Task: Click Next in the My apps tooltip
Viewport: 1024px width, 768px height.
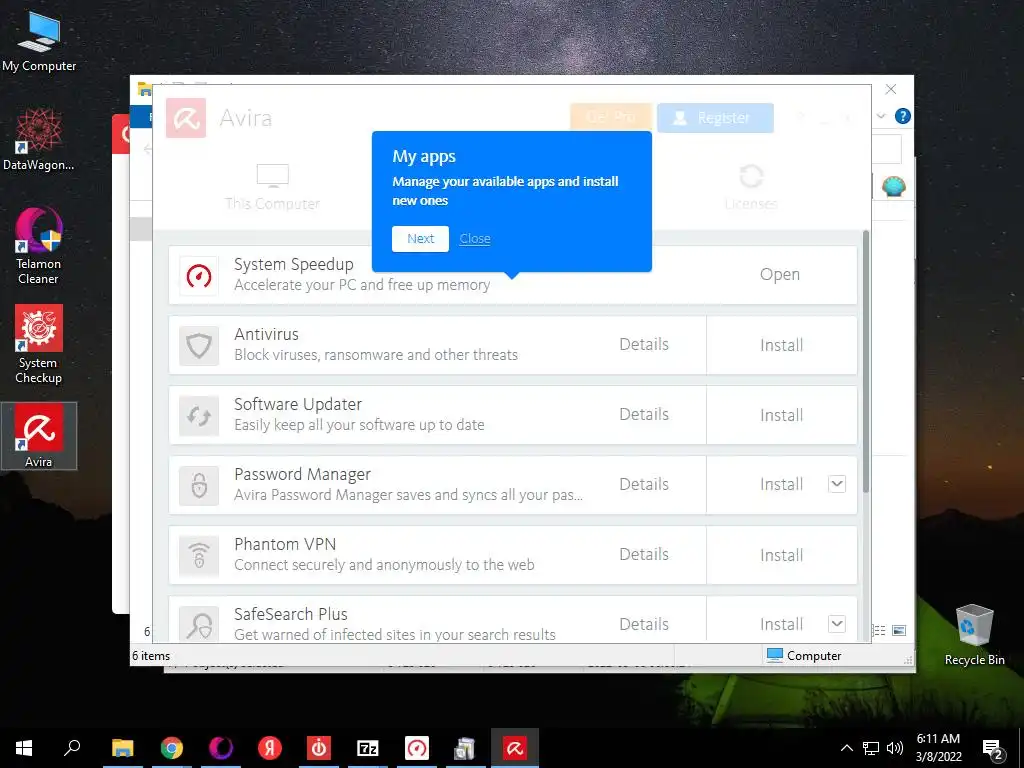Action: tap(421, 239)
